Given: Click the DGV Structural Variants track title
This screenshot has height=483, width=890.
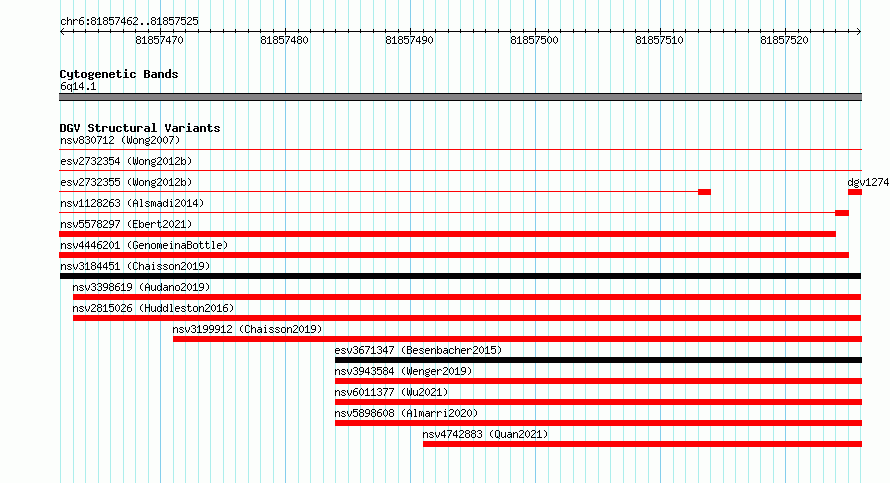Looking at the screenshot, I should tap(140, 128).
